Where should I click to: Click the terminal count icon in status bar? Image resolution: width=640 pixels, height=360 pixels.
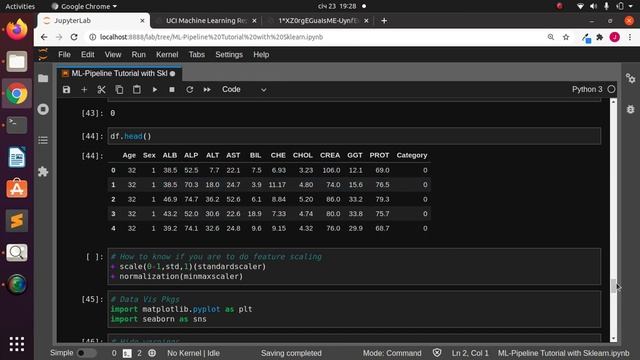click(127, 353)
